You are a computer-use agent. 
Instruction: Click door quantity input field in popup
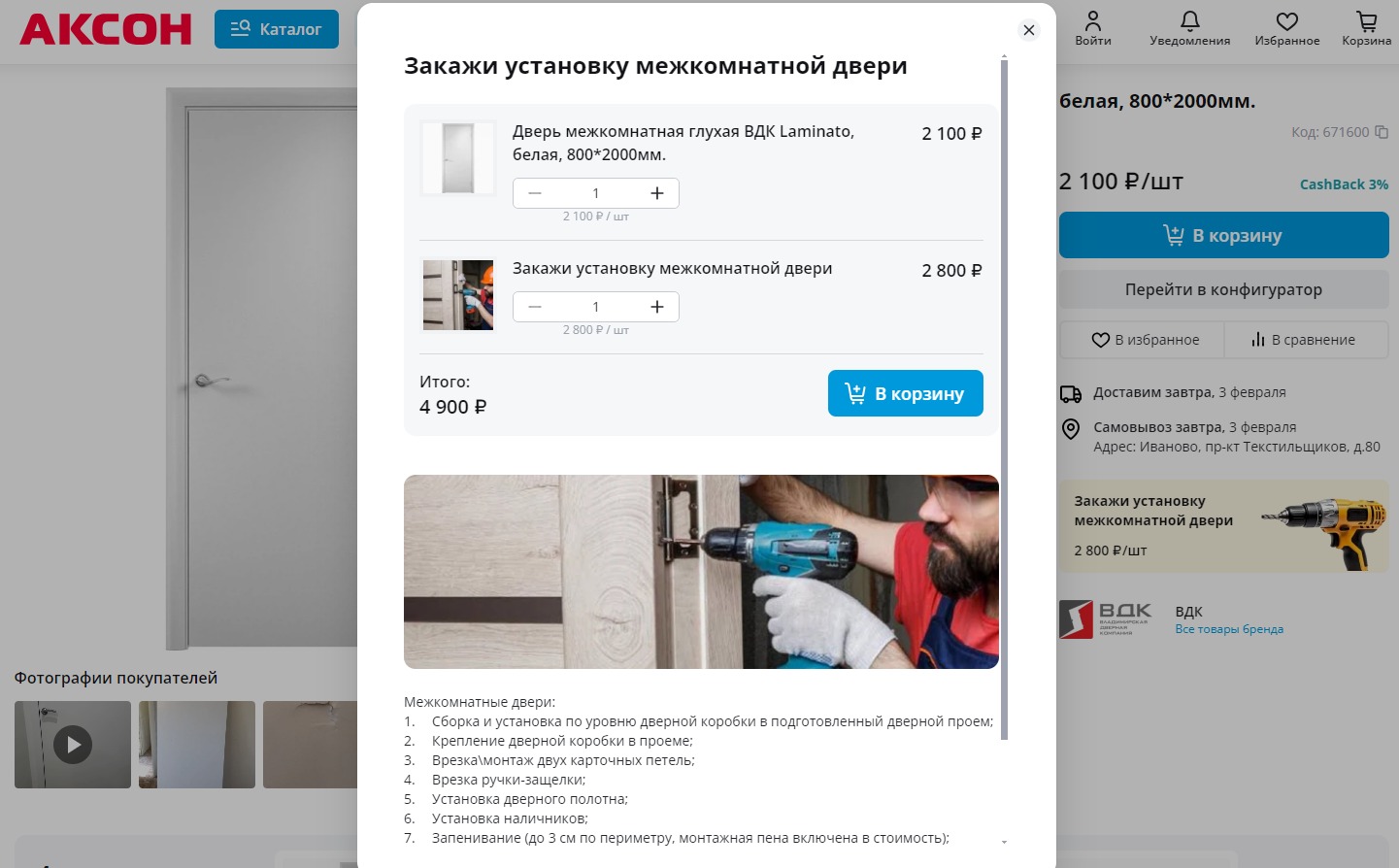(x=596, y=193)
